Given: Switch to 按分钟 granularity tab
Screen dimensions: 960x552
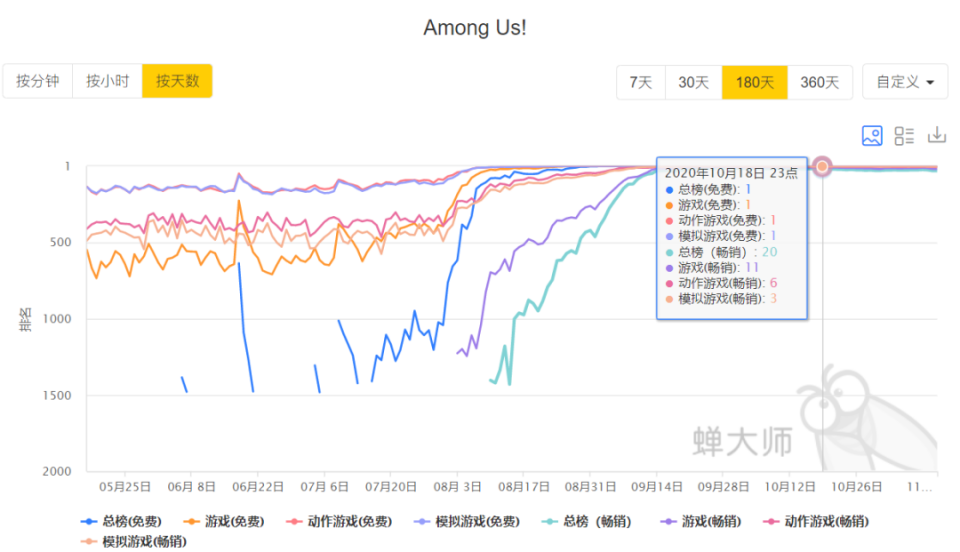Looking at the screenshot, I should (x=37, y=81).
